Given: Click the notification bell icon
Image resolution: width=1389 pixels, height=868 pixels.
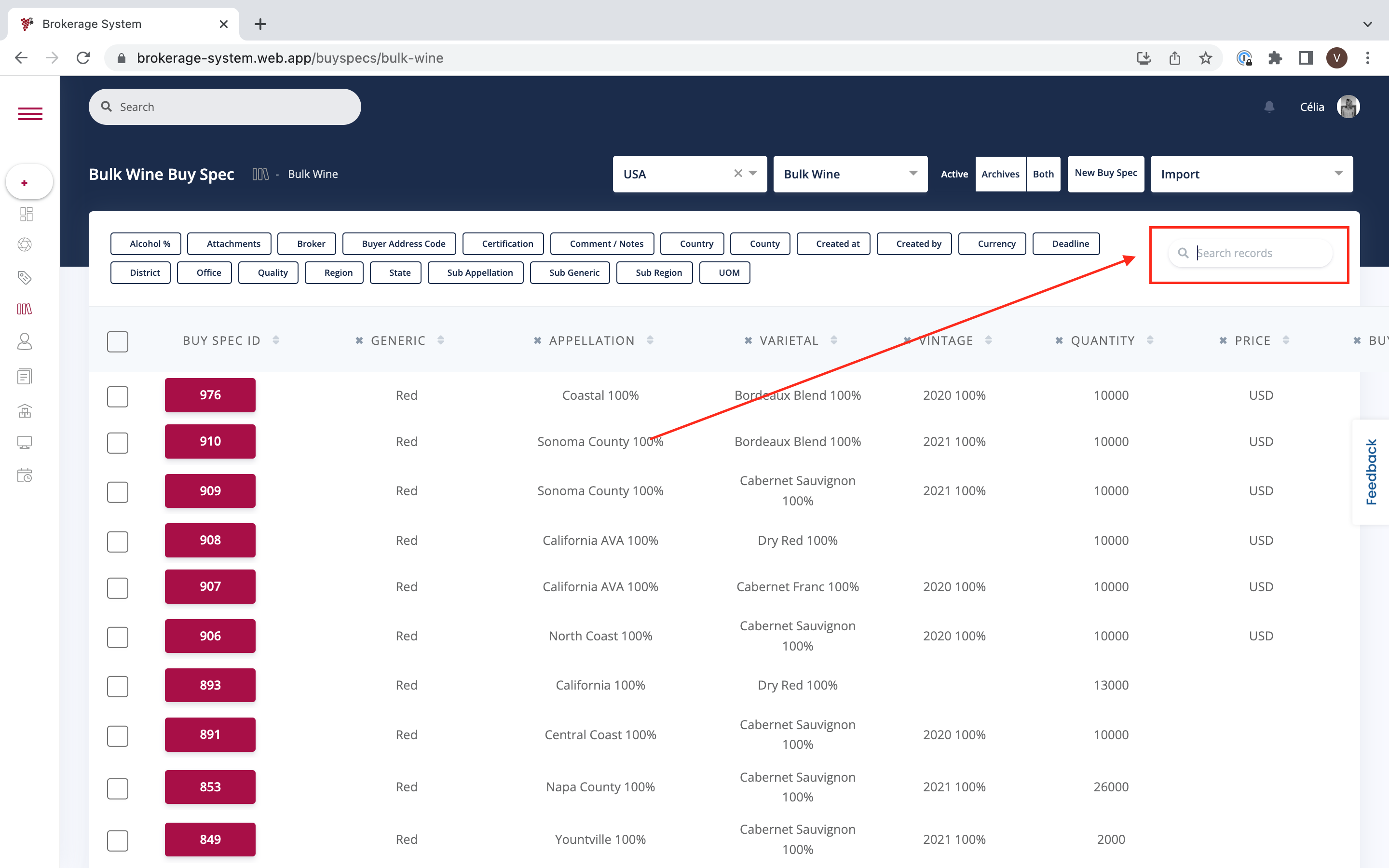Looking at the screenshot, I should [1269, 107].
